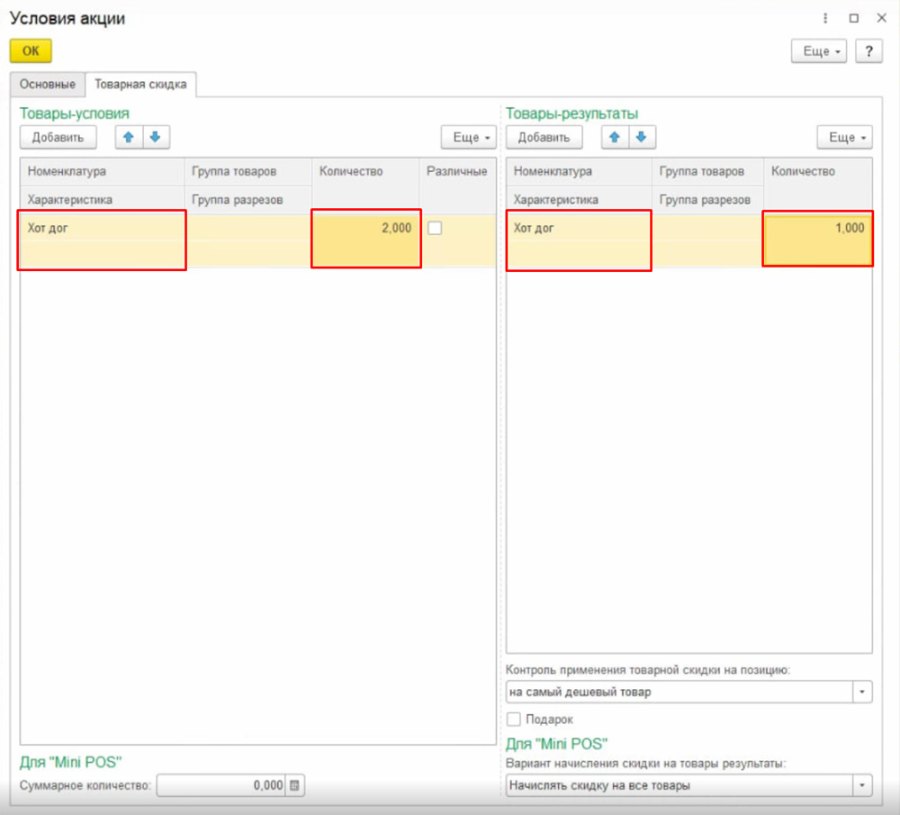Click the Суммарное количество input field
Image resolution: width=900 pixels, height=815 pixels.
point(222,785)
